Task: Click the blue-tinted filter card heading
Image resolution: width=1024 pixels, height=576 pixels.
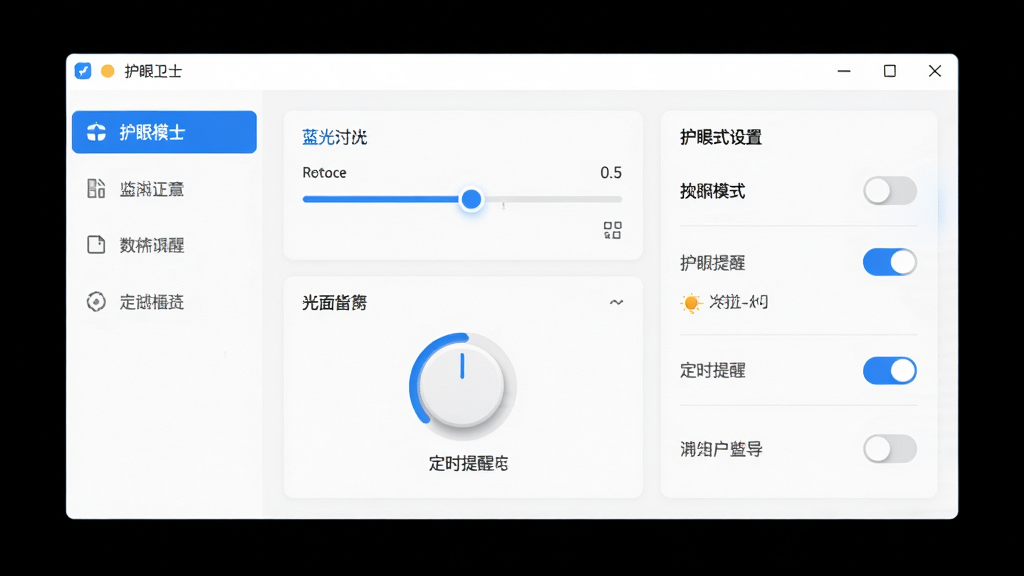Action: pos(334,137)
